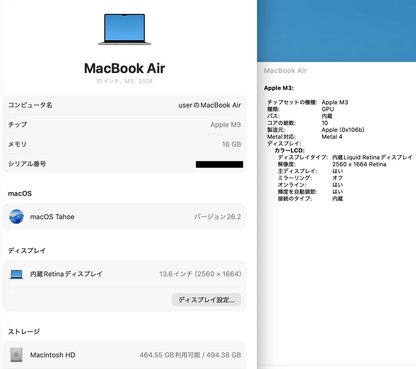Image resolution: width=416 pixels, height=369 pixels.
Task: Open ディスプレイ設定... button
Action: point(206,300)
